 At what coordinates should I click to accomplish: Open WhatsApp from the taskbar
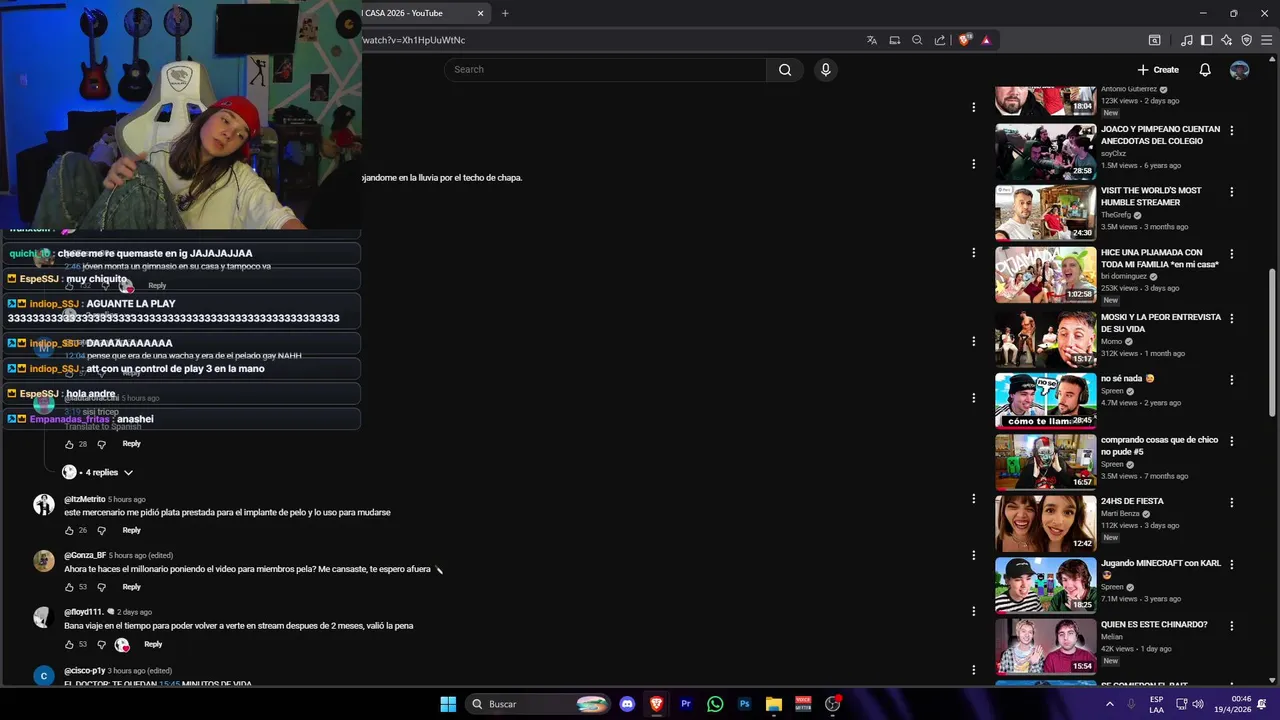click(715, 704)
